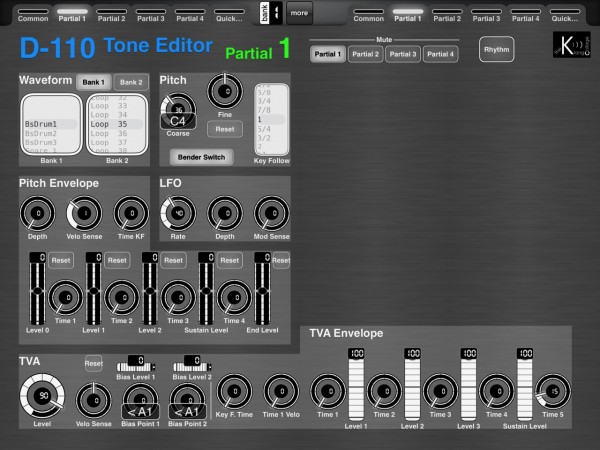Viewport: 600px width, 450px height.
Task: Click the Key F. Time knob
Action: pos(234,391)
